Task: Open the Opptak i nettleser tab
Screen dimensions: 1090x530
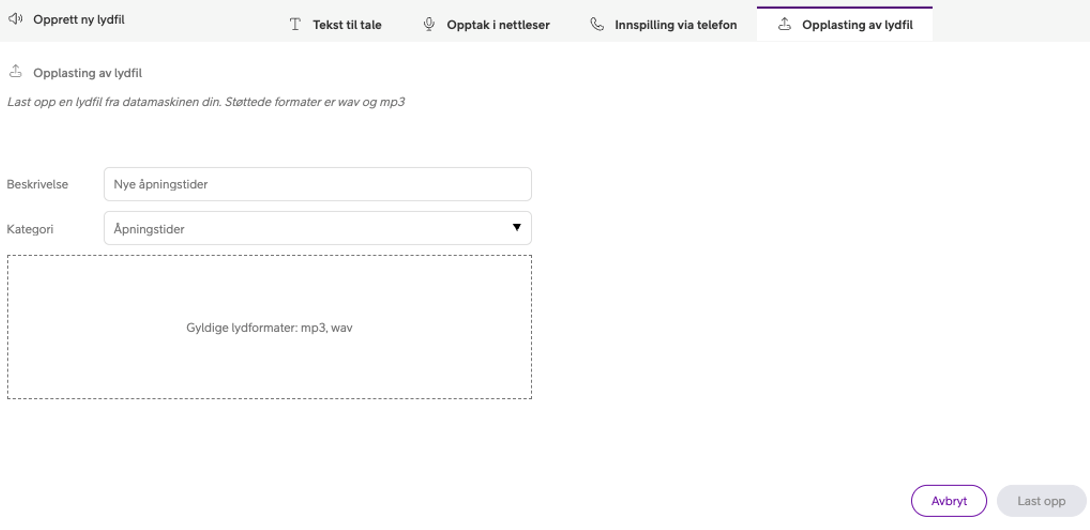Action: point(498,25)
